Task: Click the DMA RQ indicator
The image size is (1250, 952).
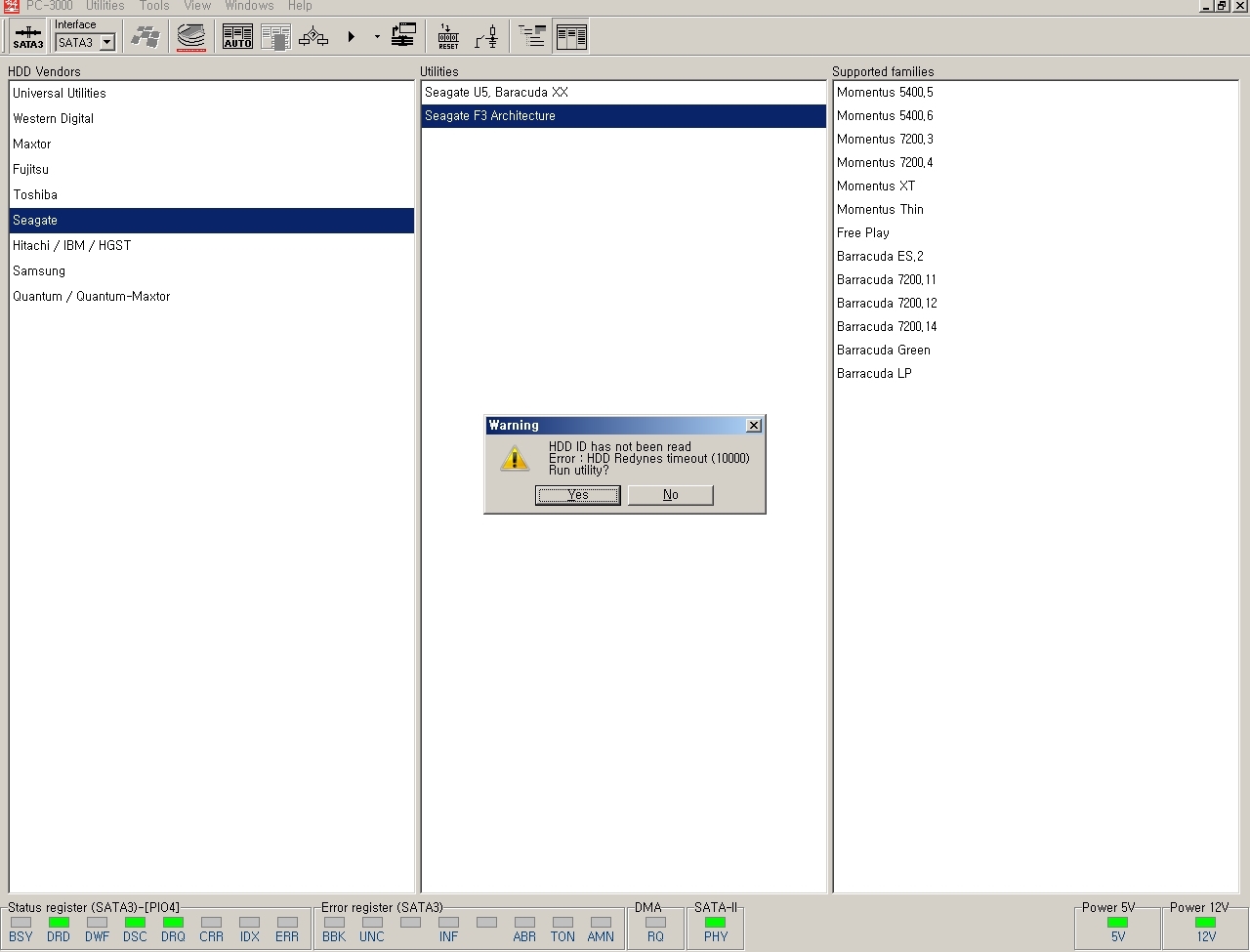Action: (655, 923)
